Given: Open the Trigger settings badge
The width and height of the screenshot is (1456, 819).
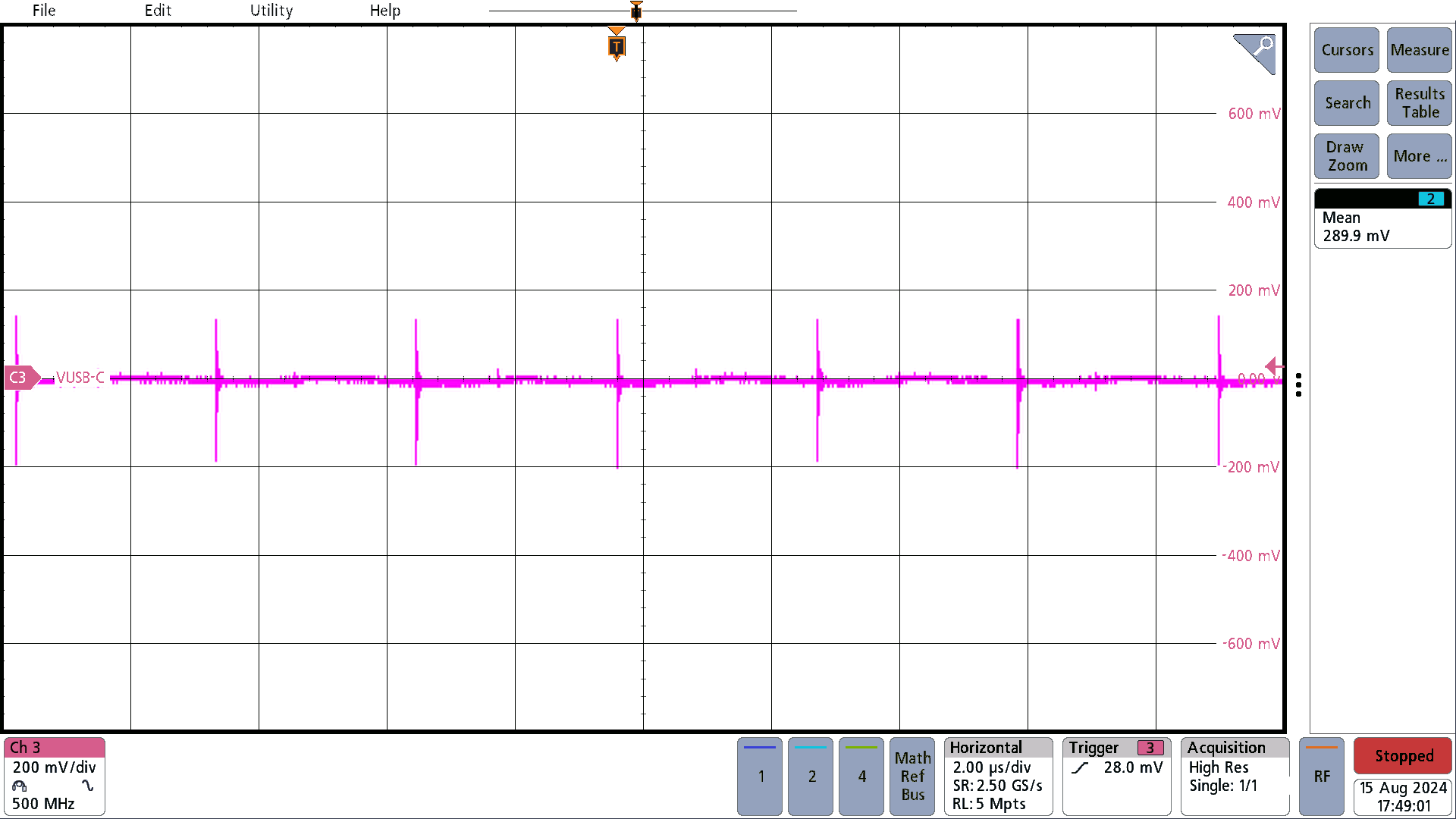Looking at the screenshot, I should (1117, 777).
